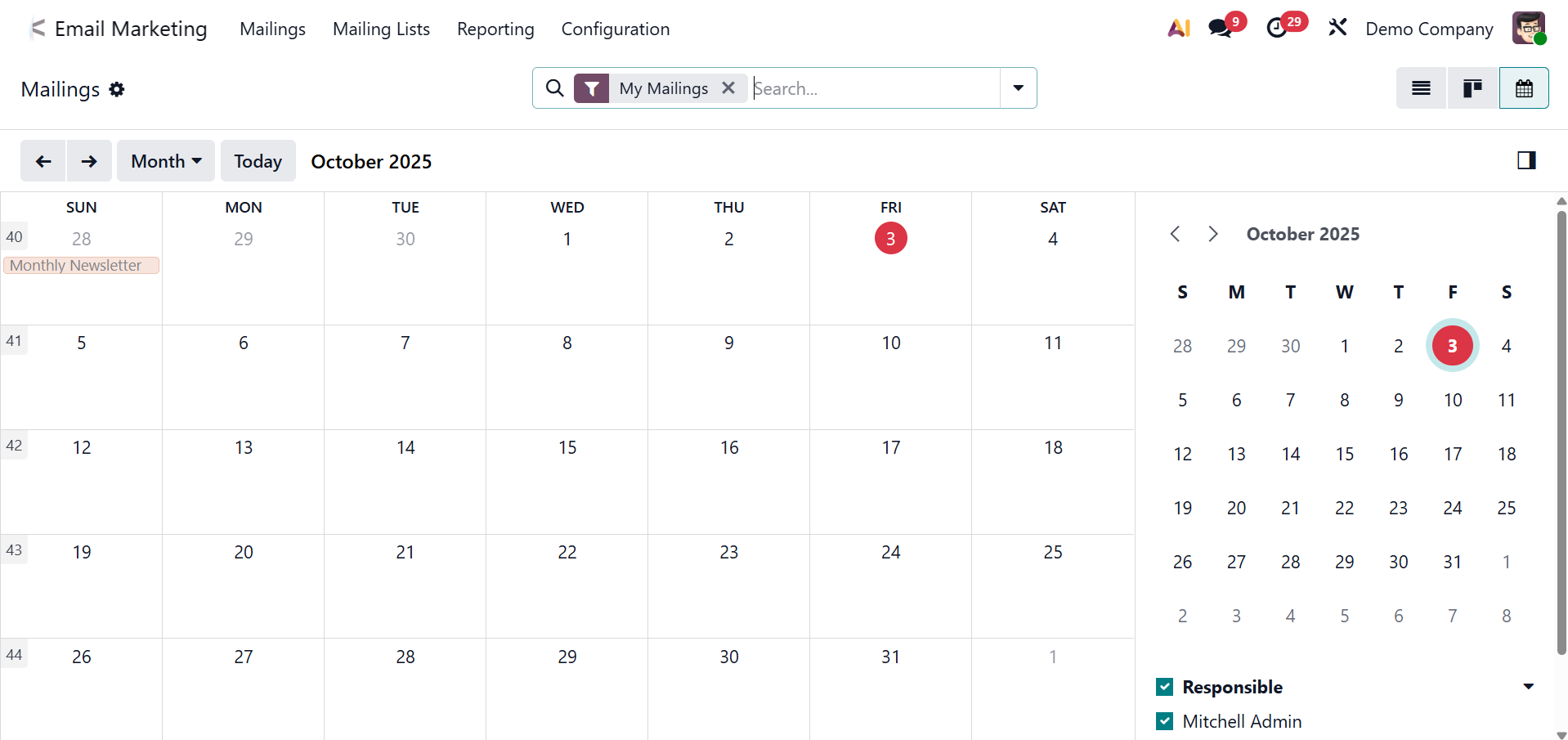This screenshot has height=740, width=1568.
Task: Open the Reporting menu
Action: point(495,29)
